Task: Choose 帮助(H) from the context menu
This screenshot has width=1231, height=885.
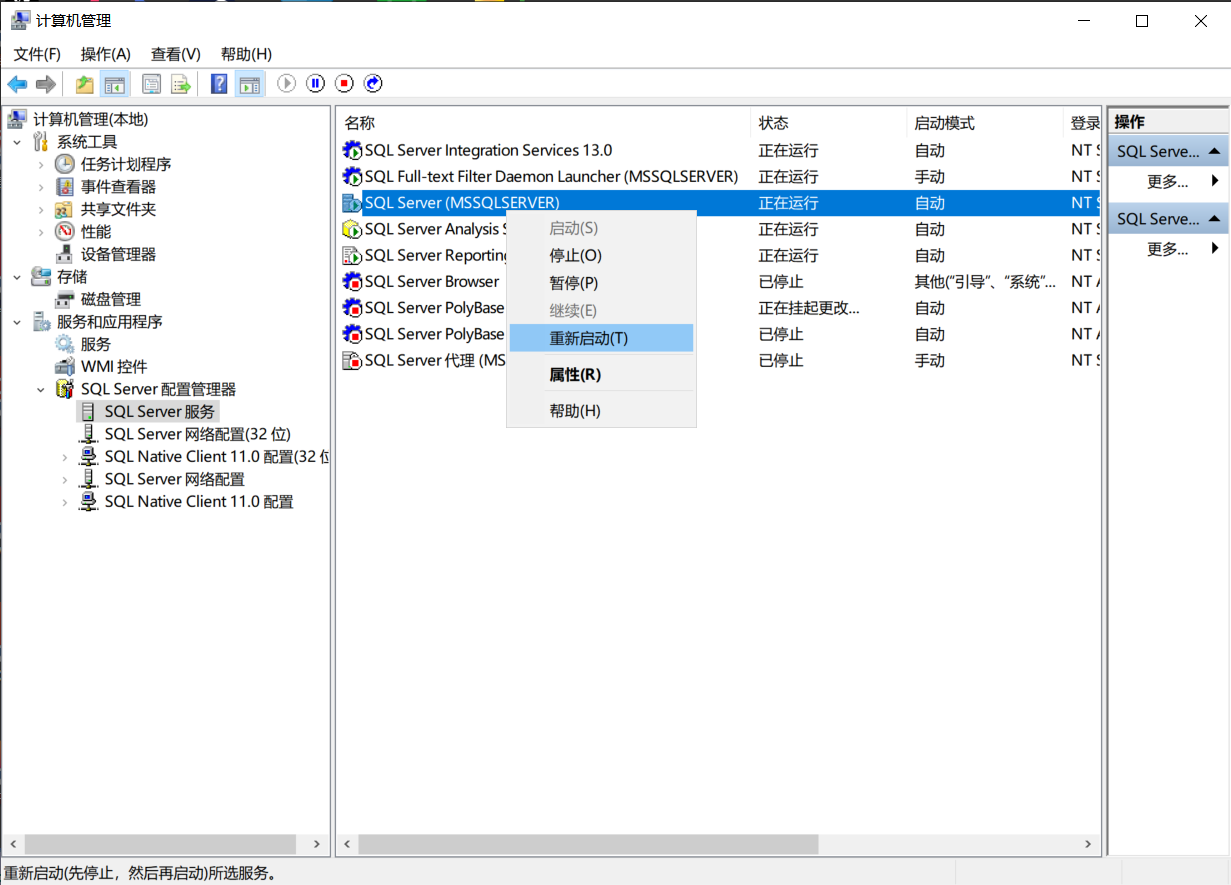Action: tap(601, 411)
